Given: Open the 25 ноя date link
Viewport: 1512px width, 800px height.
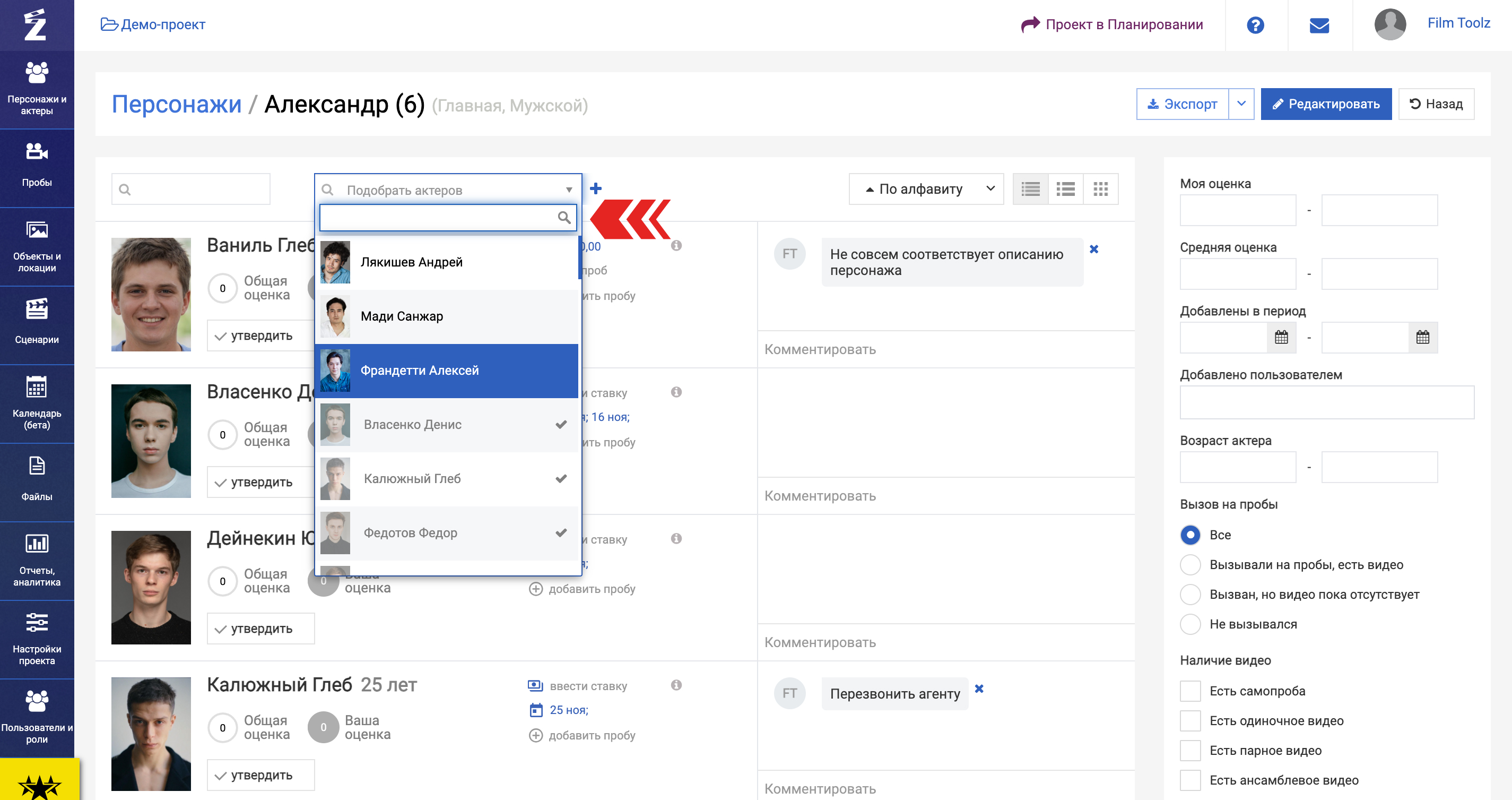Looking at the screenshot, I should [x=569, y=710].
